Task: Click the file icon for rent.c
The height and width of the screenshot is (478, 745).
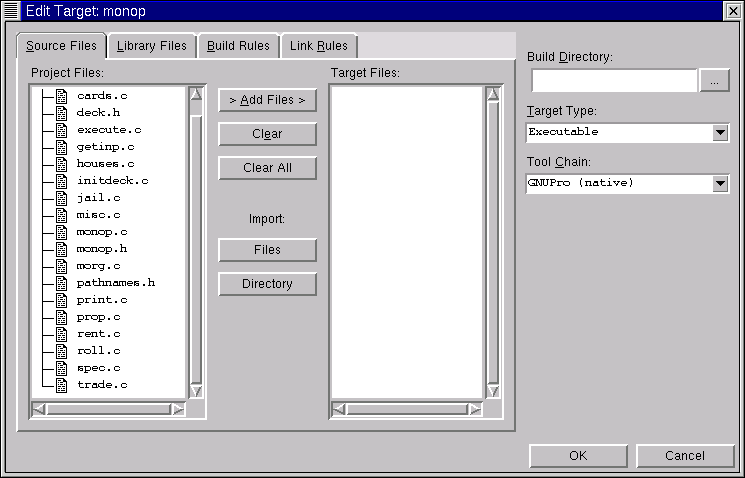Action: click(61, 334)
